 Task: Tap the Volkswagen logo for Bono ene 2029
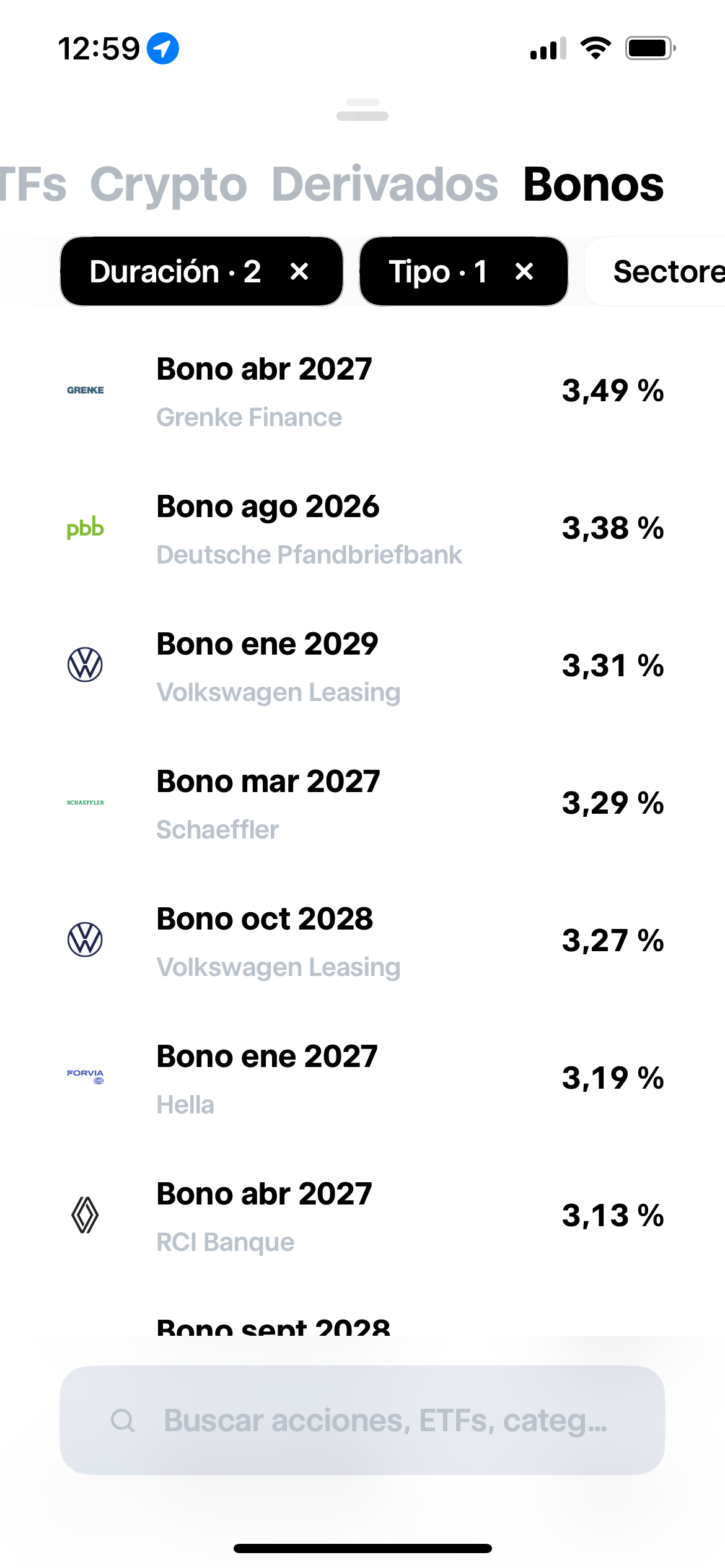[x=85, y=665]
